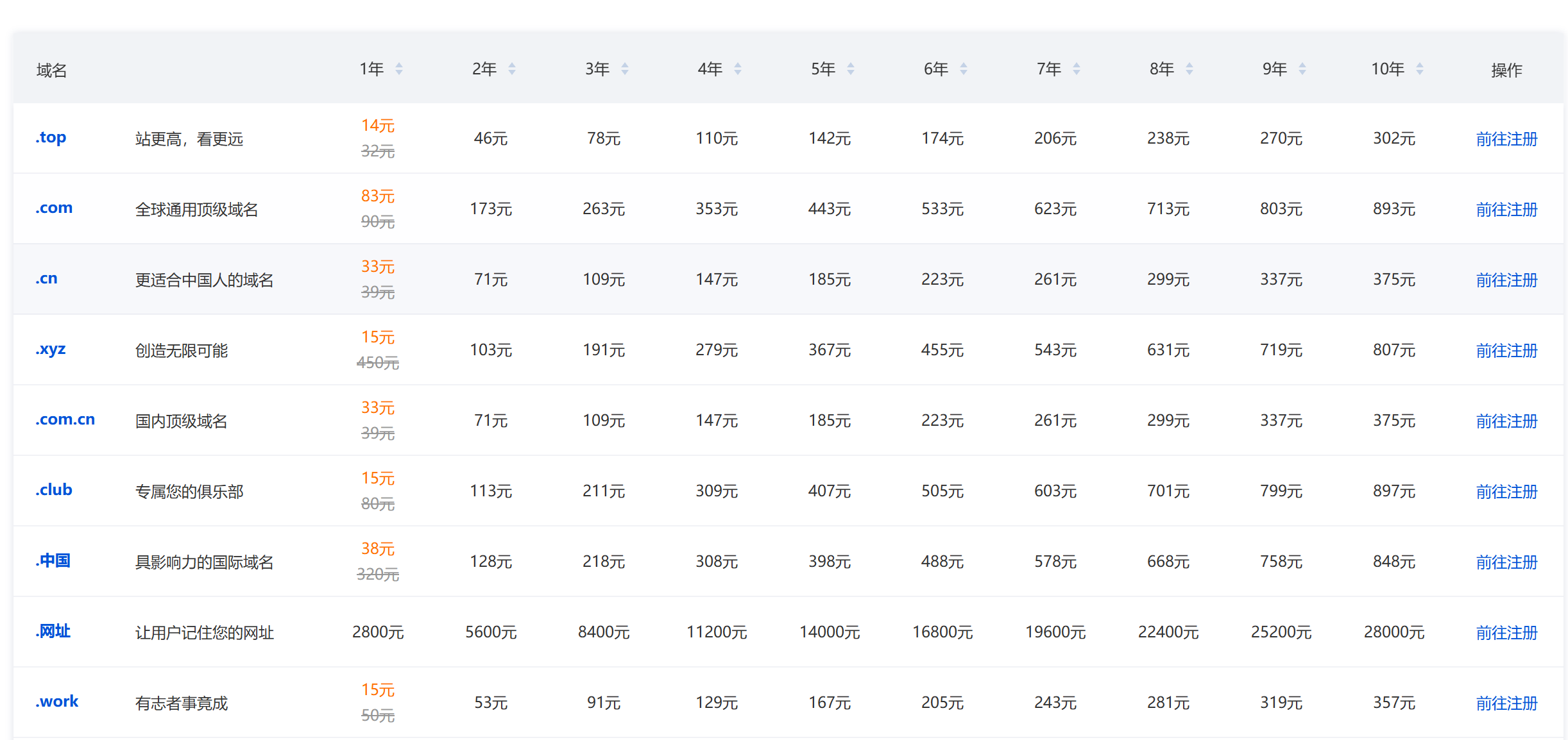
Task: Sort by 2年 price column arrows
Action: coord(512,69)
